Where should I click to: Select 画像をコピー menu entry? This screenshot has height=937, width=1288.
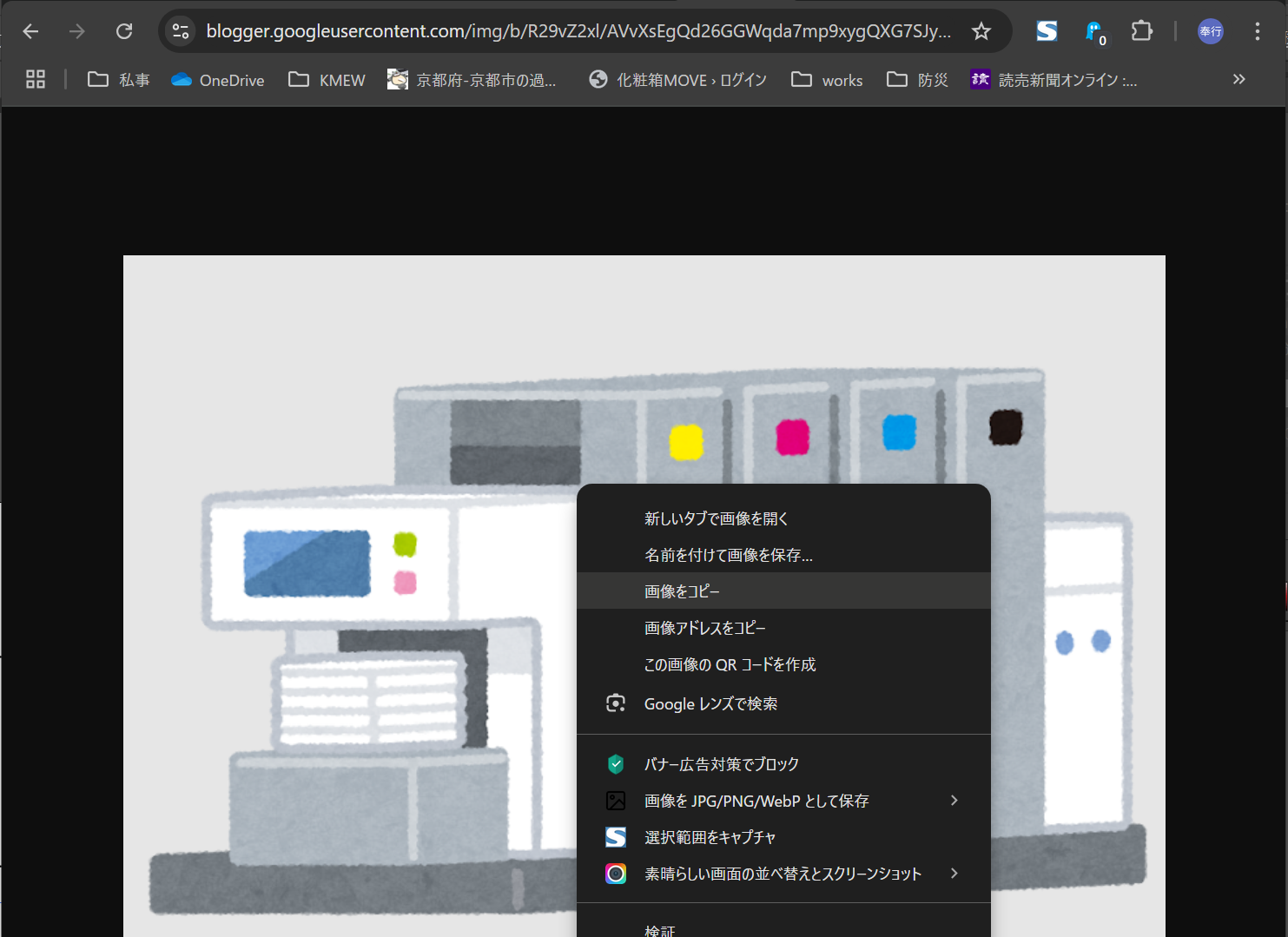click(783, 591)
